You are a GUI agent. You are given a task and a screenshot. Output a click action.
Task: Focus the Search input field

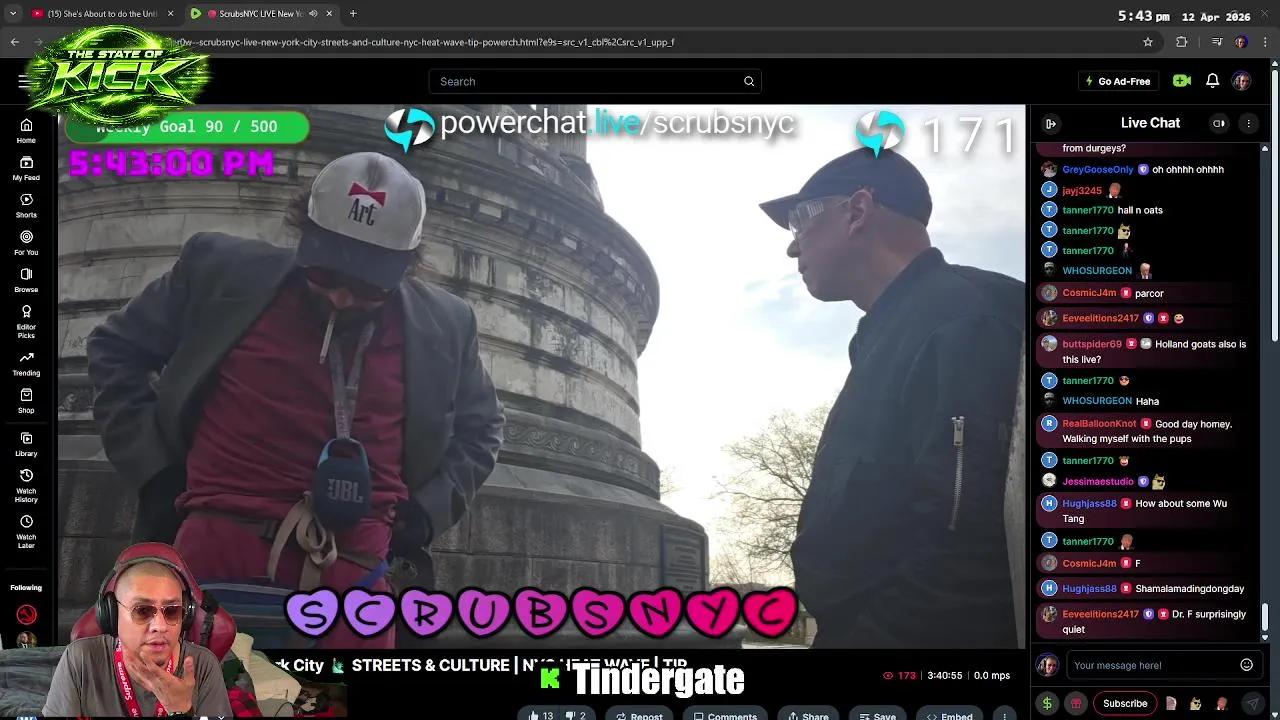click(595, 81)
